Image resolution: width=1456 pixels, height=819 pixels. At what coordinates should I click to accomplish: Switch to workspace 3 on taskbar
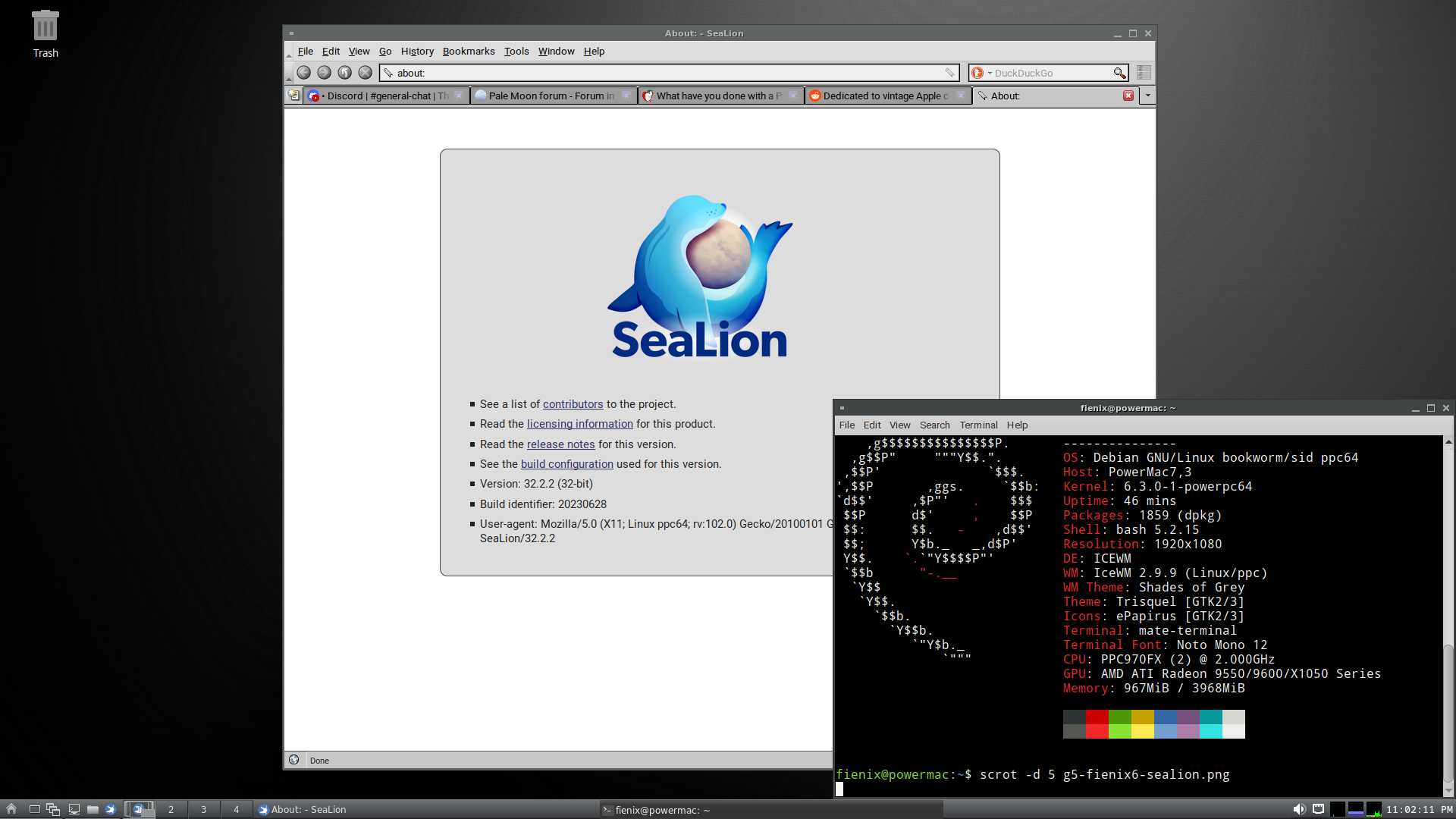[204, 809]
